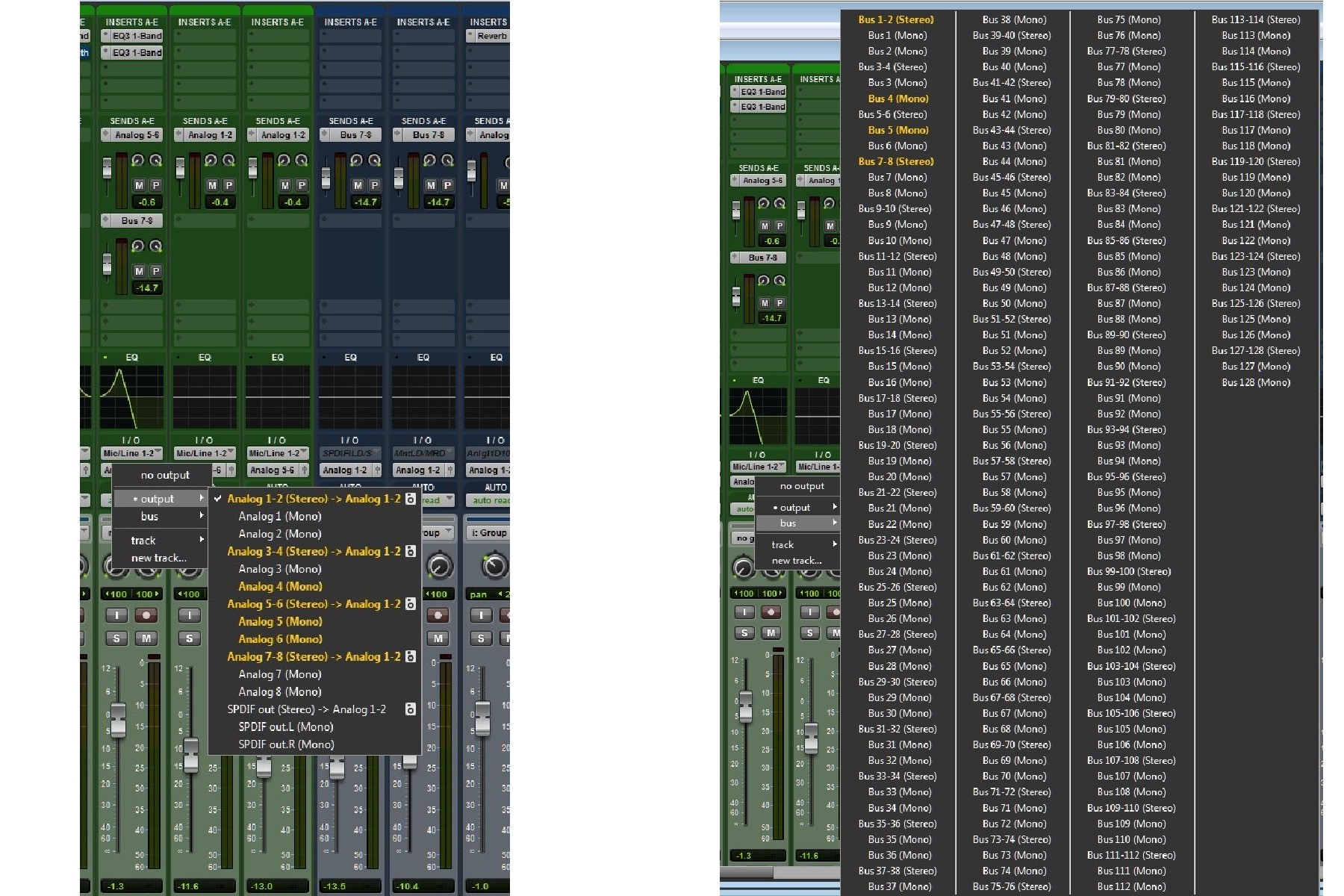Image resolution: width=1344 pixels, height=896 pixels.
Task: Open Mic/Line 1-2 input selector on left -1.3 track
Action: pos(132,453)
